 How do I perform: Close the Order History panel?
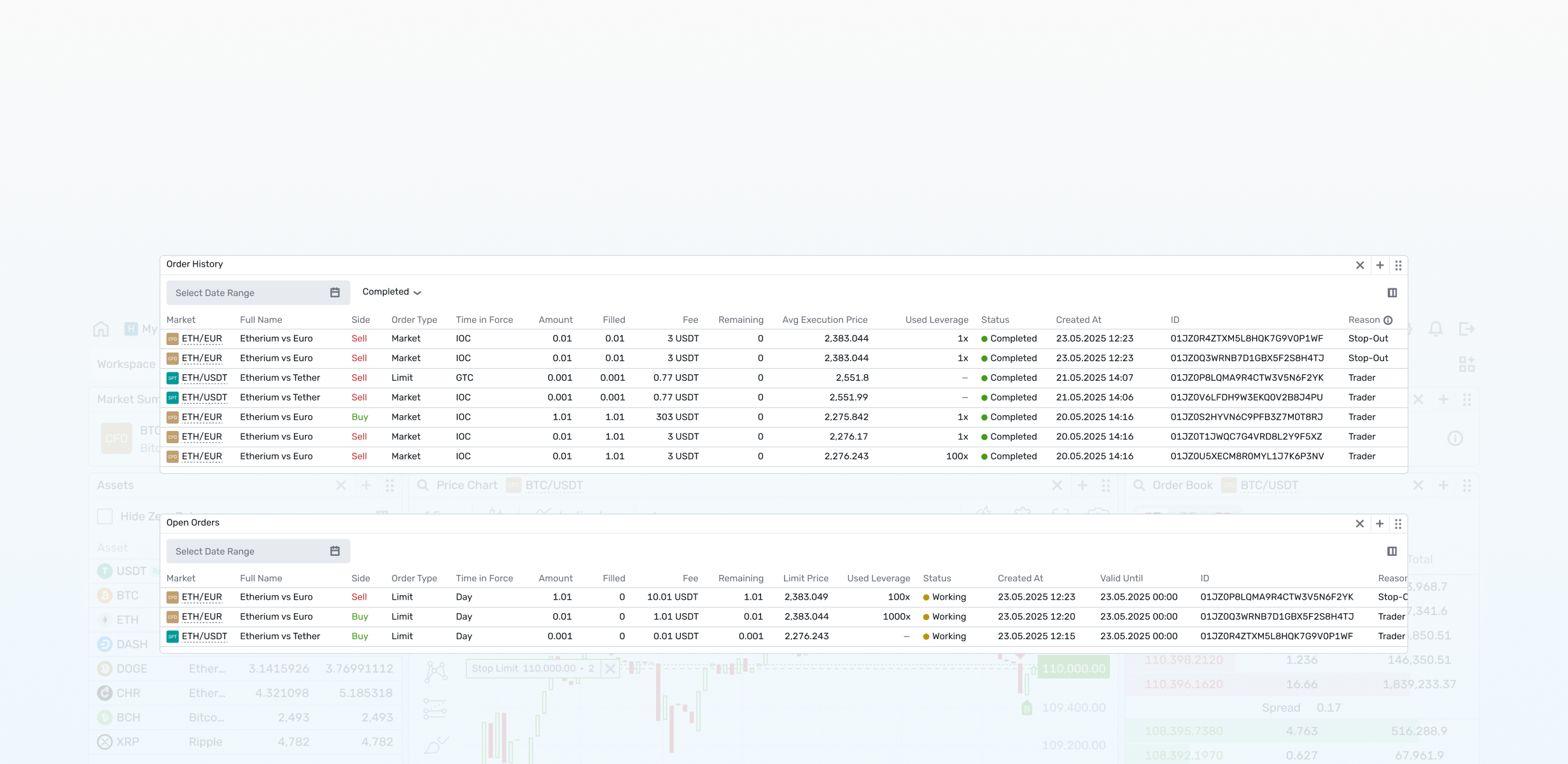click(1360, 265)
